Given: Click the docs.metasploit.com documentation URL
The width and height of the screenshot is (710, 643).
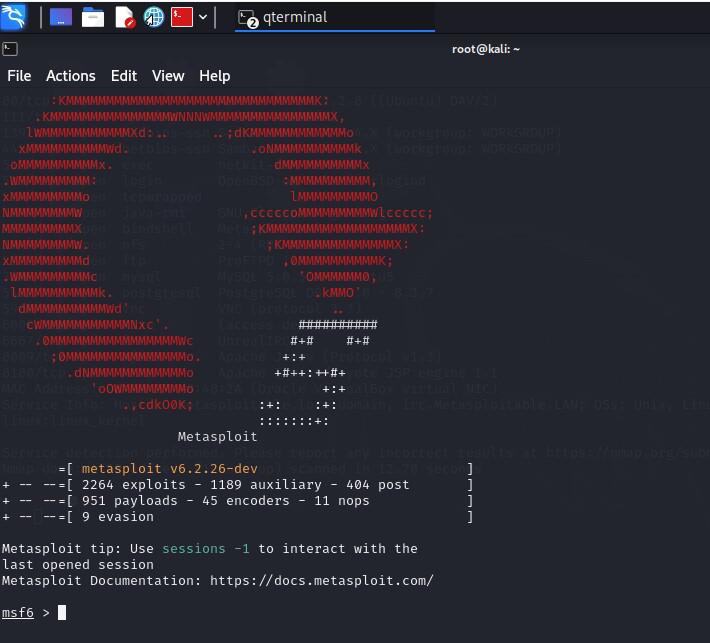Looking at the screenshot, I should [321, 581].
